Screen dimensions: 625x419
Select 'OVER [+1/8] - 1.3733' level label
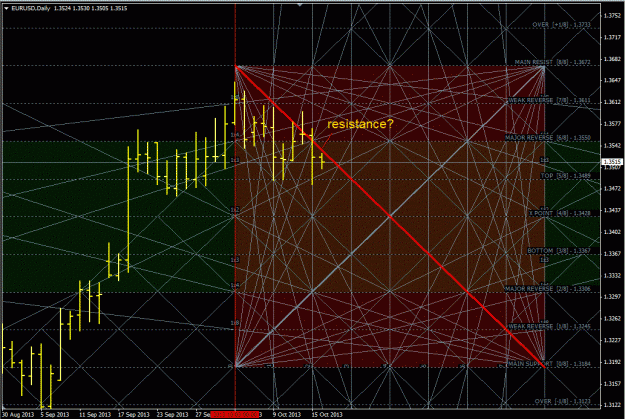561,25
